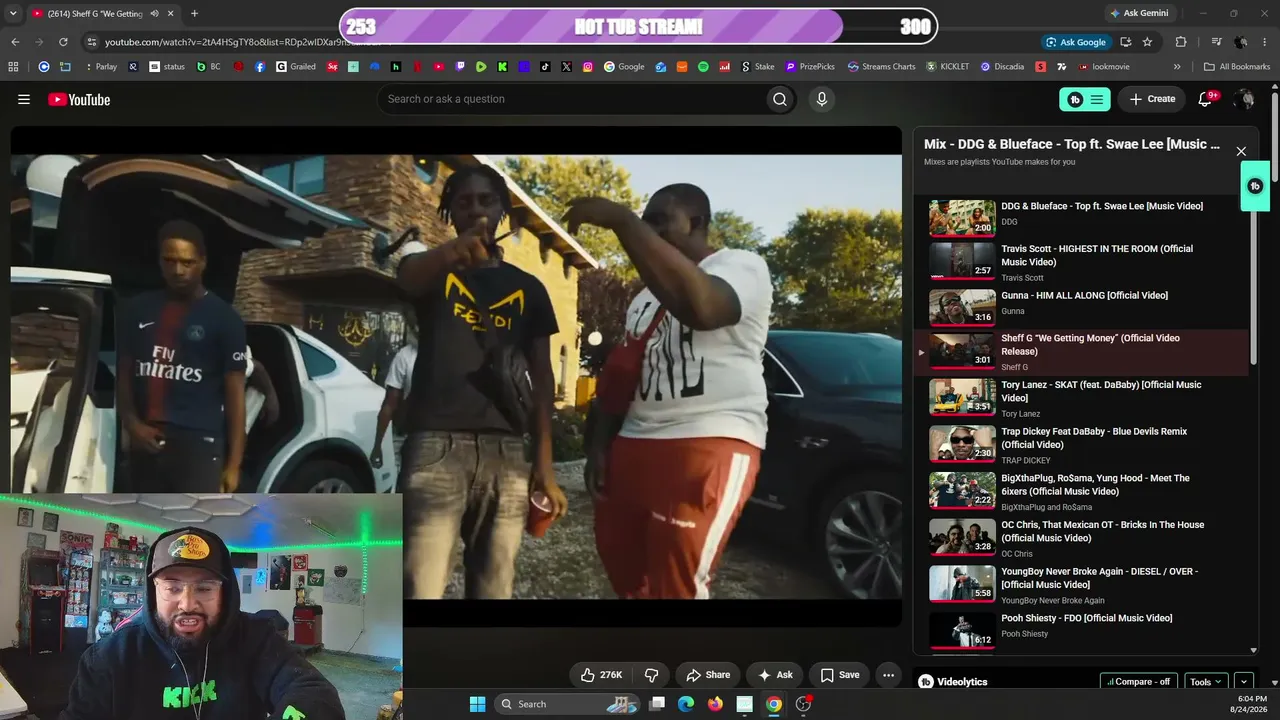Click the Ask button under the video
Viewport: 1280px width, 720px height.
click(776, 675)
